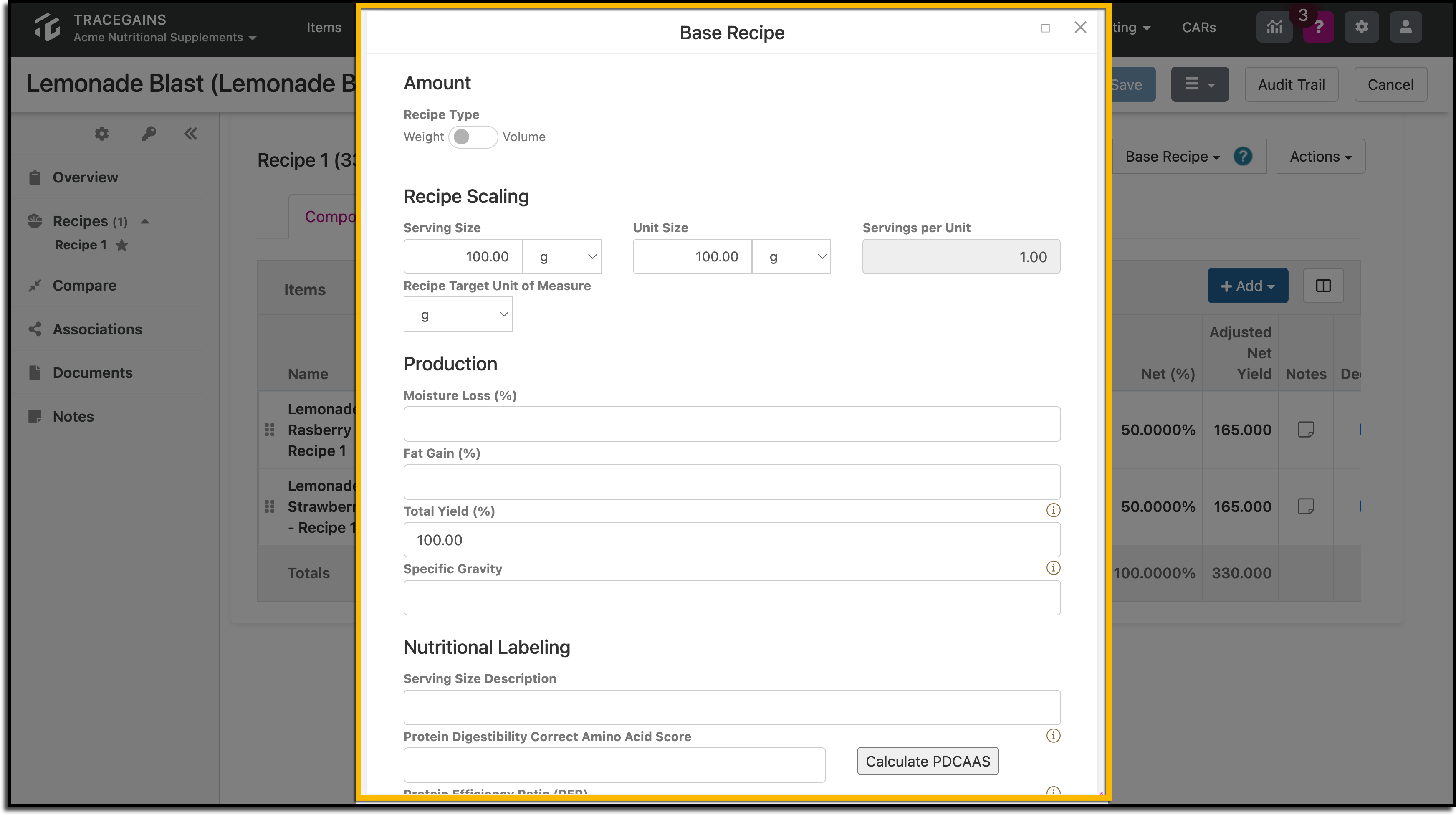Open Serving Size unit dropdown
This screenshot has height=815, width=1456.
562,257
